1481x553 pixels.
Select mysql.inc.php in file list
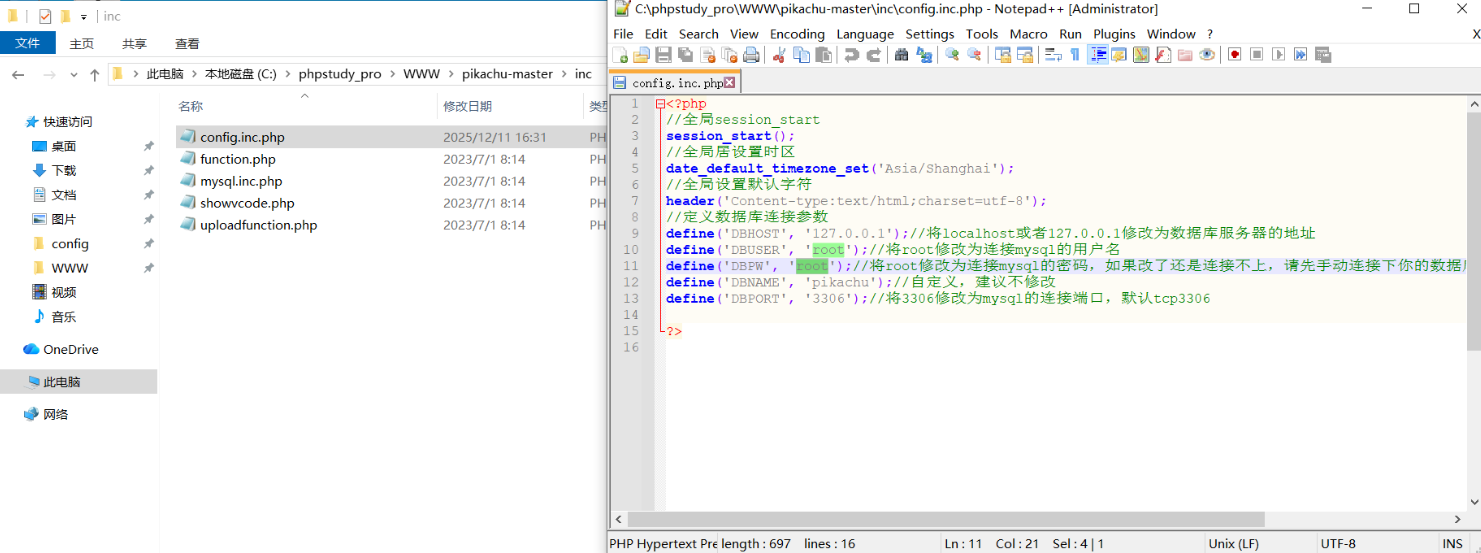click(x=241, y=181)
